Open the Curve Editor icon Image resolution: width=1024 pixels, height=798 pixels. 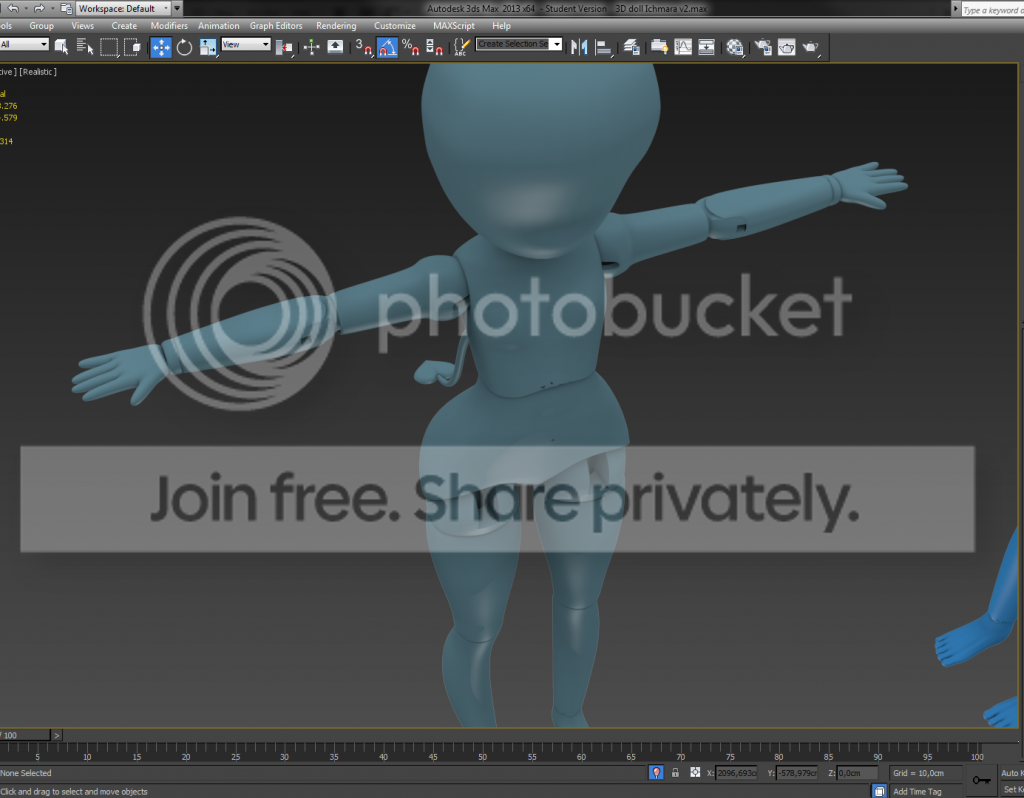point(682,47)
